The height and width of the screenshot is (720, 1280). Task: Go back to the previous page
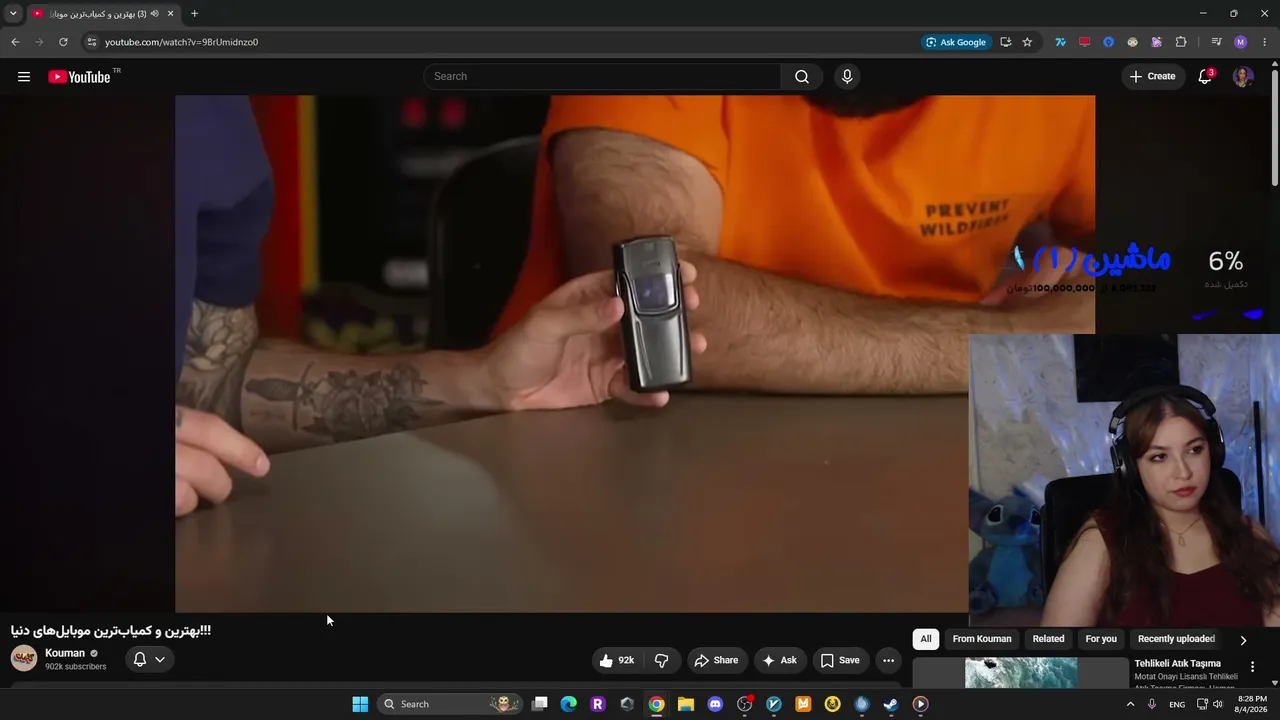pyautogui.click(x=15, y=42)
